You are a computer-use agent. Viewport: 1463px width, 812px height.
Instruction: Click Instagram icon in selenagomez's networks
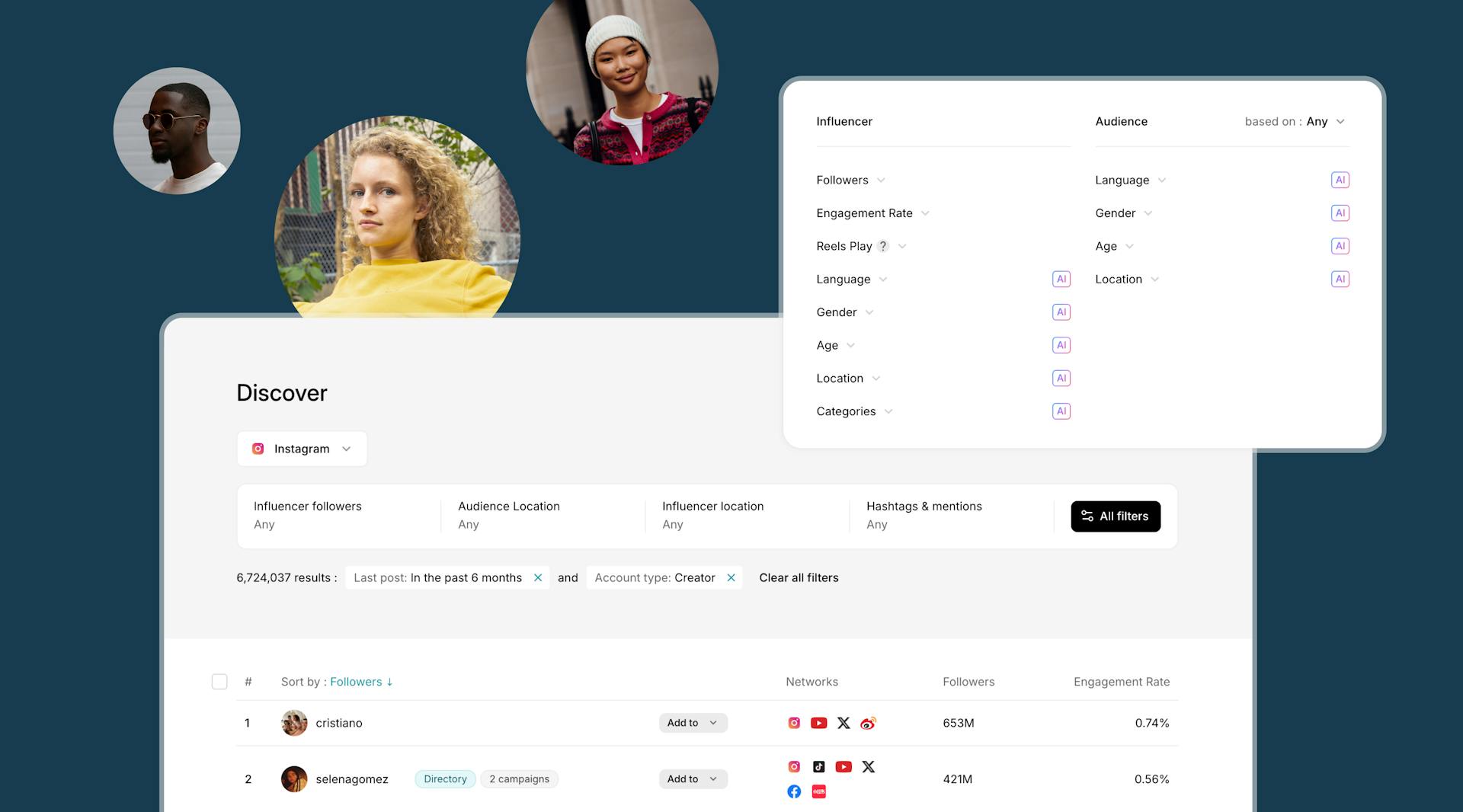tap(794, 767)
